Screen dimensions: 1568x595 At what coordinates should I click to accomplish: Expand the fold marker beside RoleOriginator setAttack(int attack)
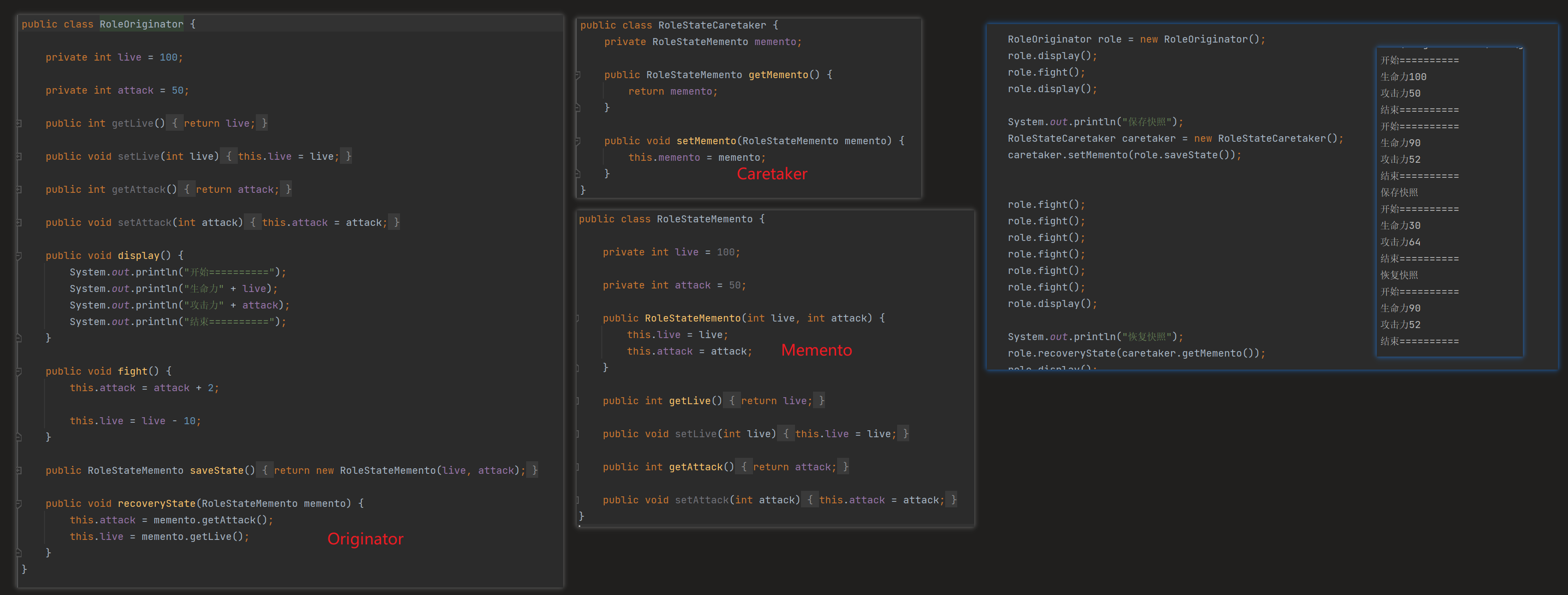coord(19,222)
